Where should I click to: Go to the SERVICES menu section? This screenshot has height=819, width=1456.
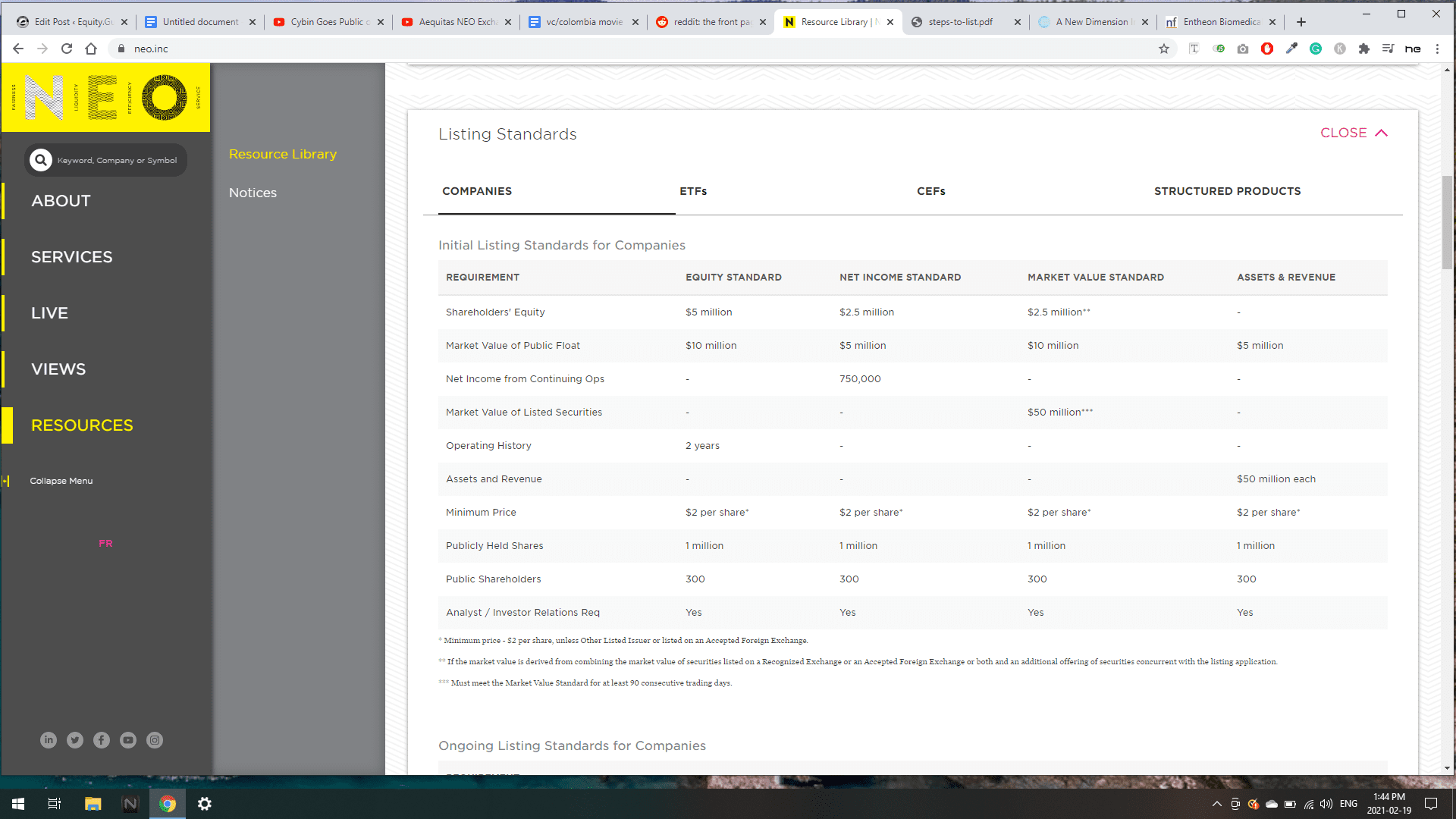click(x=72, y=257)
